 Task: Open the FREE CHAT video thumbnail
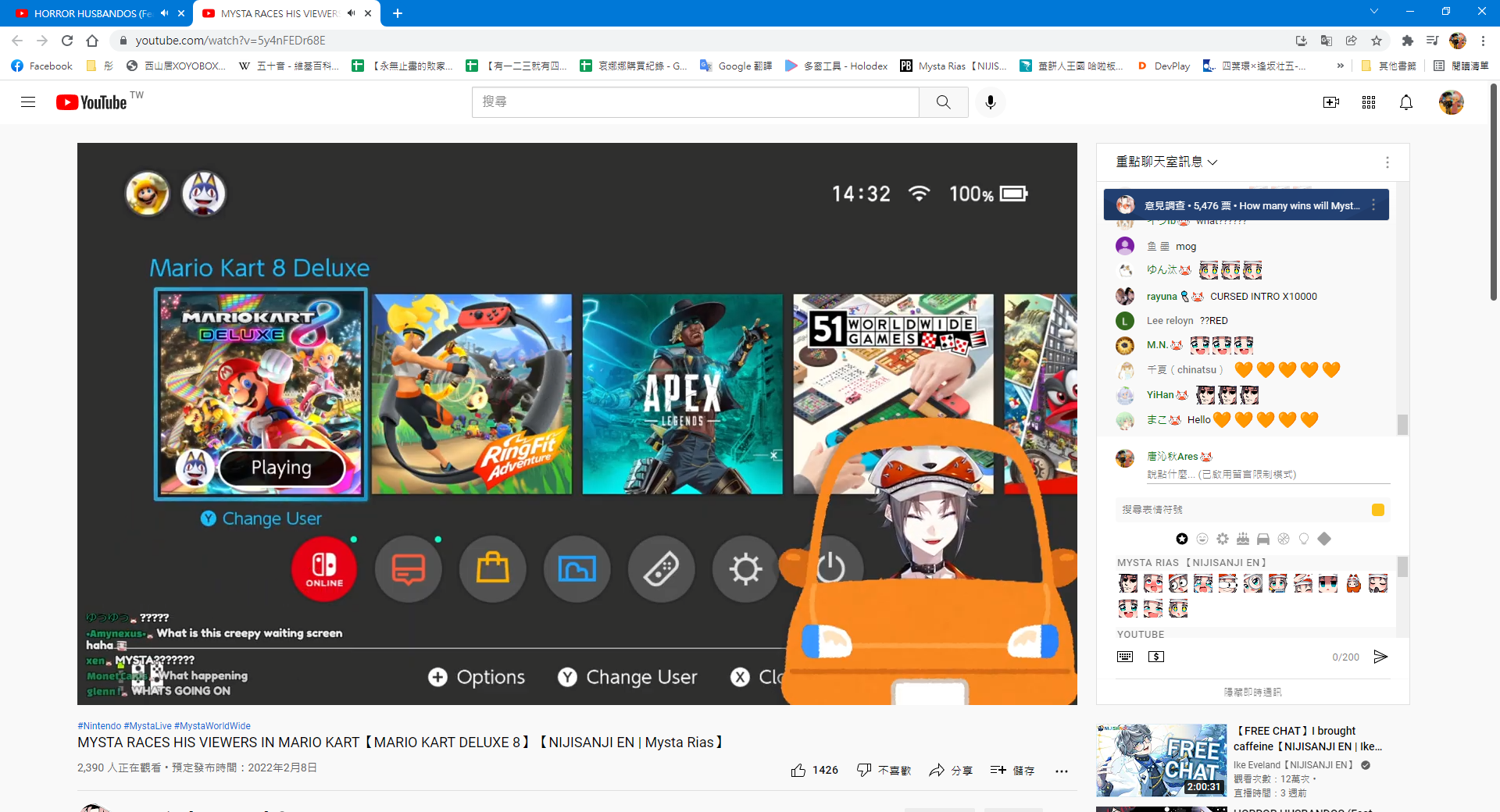tap(1161, 760)
